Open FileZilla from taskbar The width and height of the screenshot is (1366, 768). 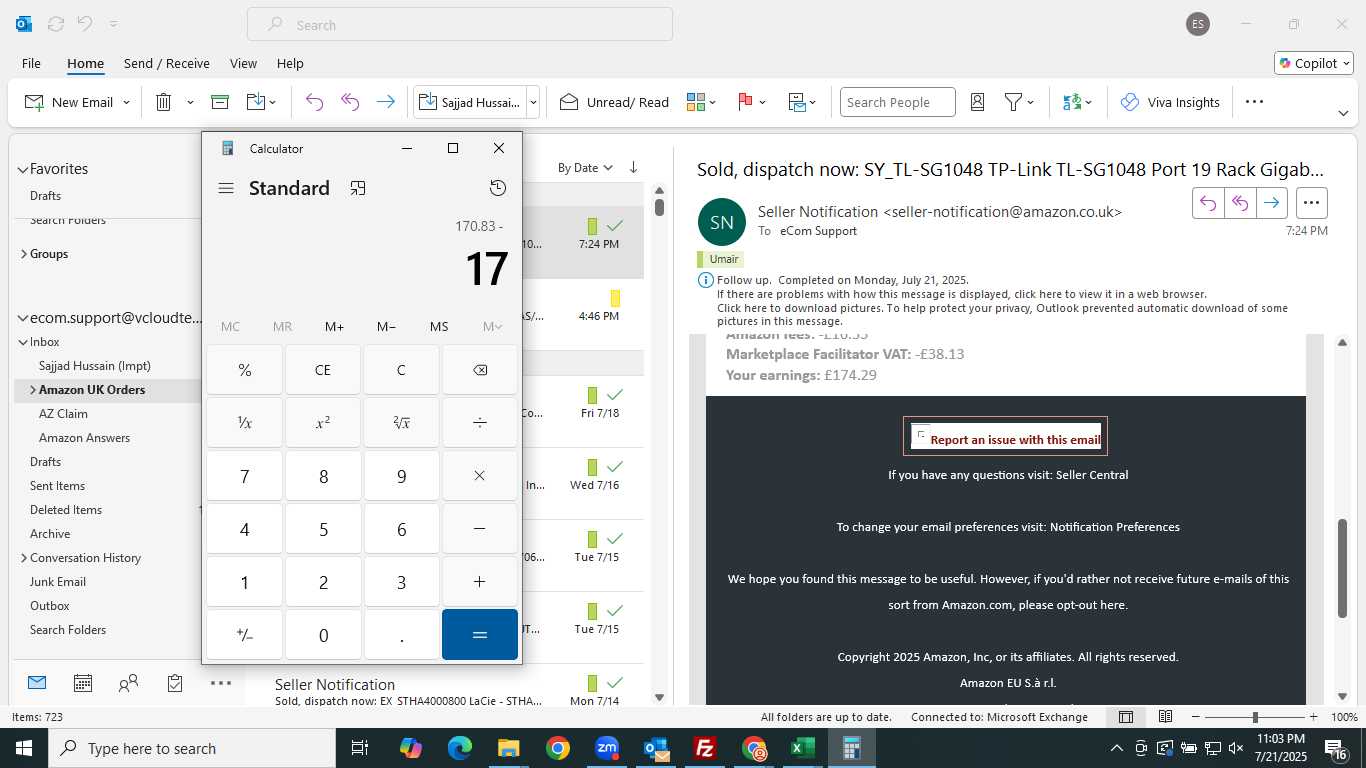point(705,748)
